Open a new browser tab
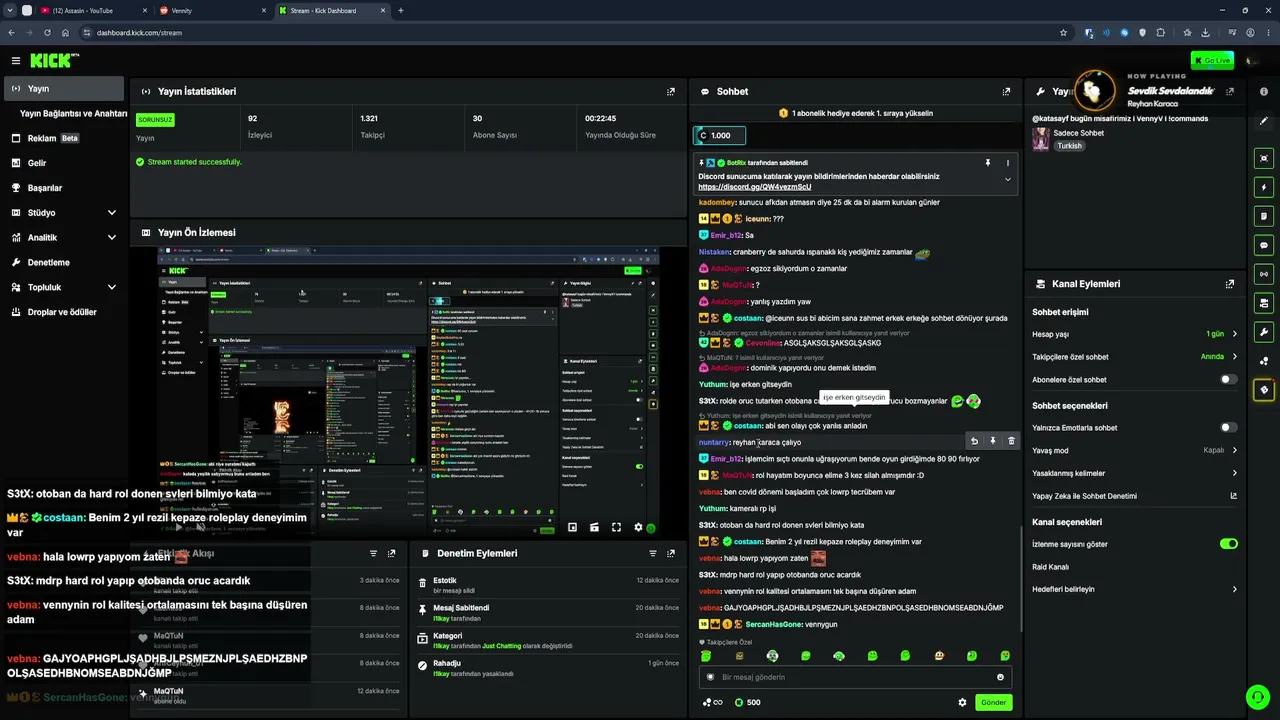 [x=401, y=10]
